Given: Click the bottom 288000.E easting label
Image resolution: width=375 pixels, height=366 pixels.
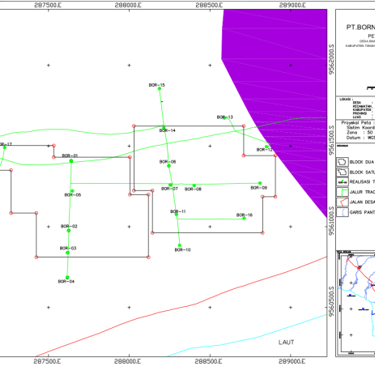Looking at the screenshot, I should click(128, 361).
